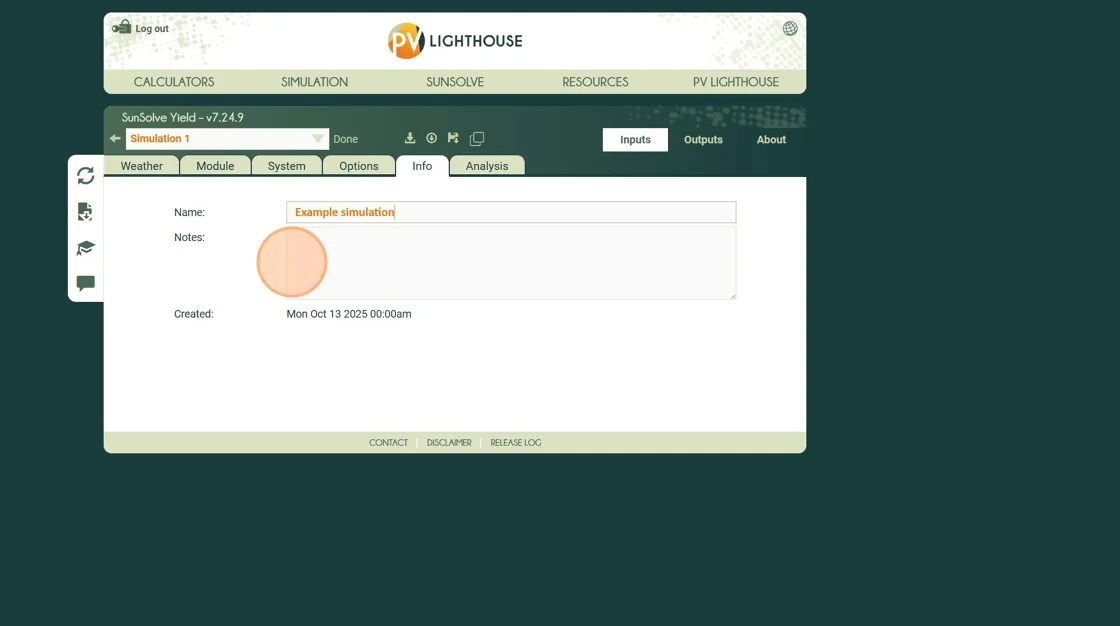Click the save floppy disk icon
This screenshot has width=1120, height=626.
[x=453, y=139]
